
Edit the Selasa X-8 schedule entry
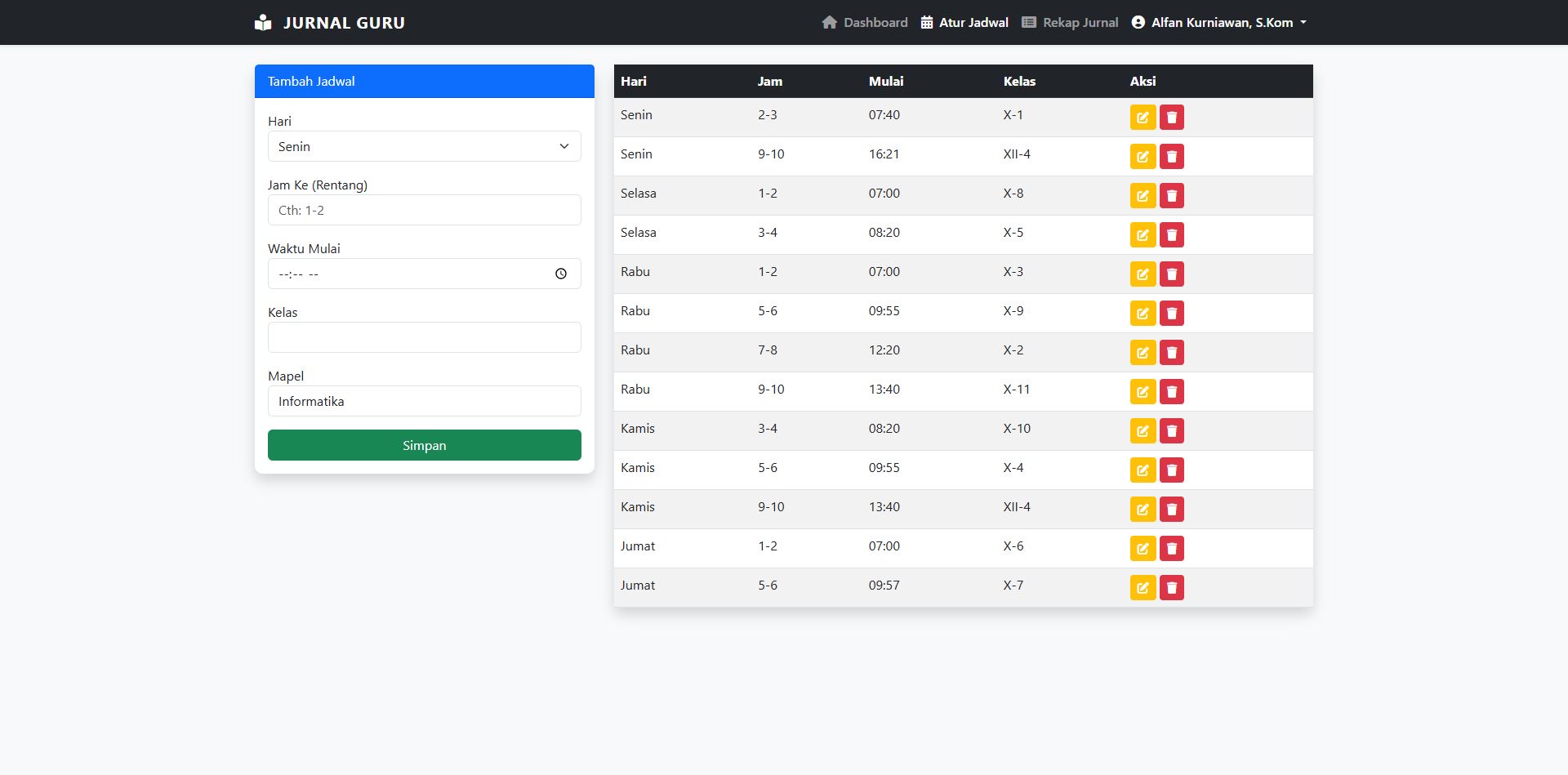pyautogui.click(x=1143, y=196)
